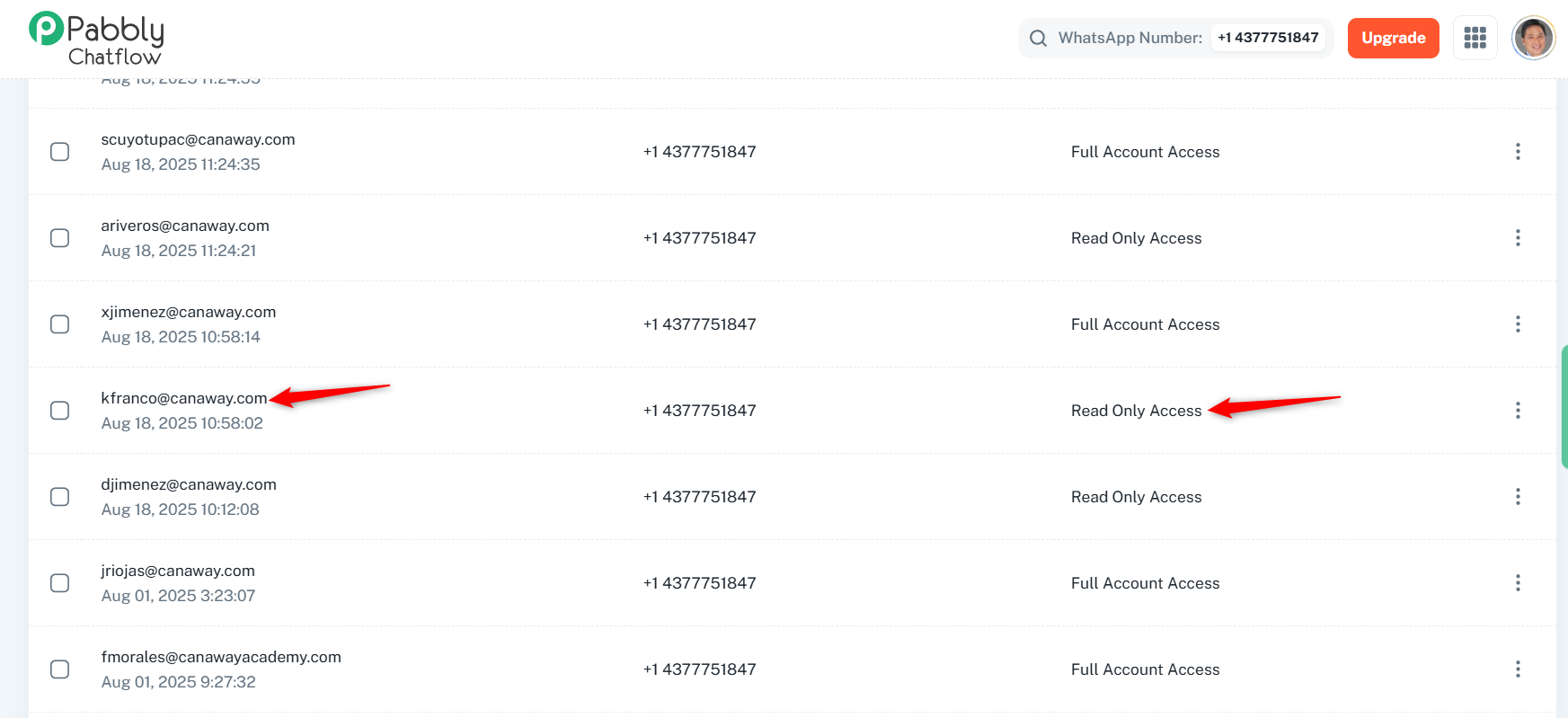This screenshot has height=718, width=1568.
Task: Open options menu for scuyotupac@canaway.com
Action: coord(1518,152)
